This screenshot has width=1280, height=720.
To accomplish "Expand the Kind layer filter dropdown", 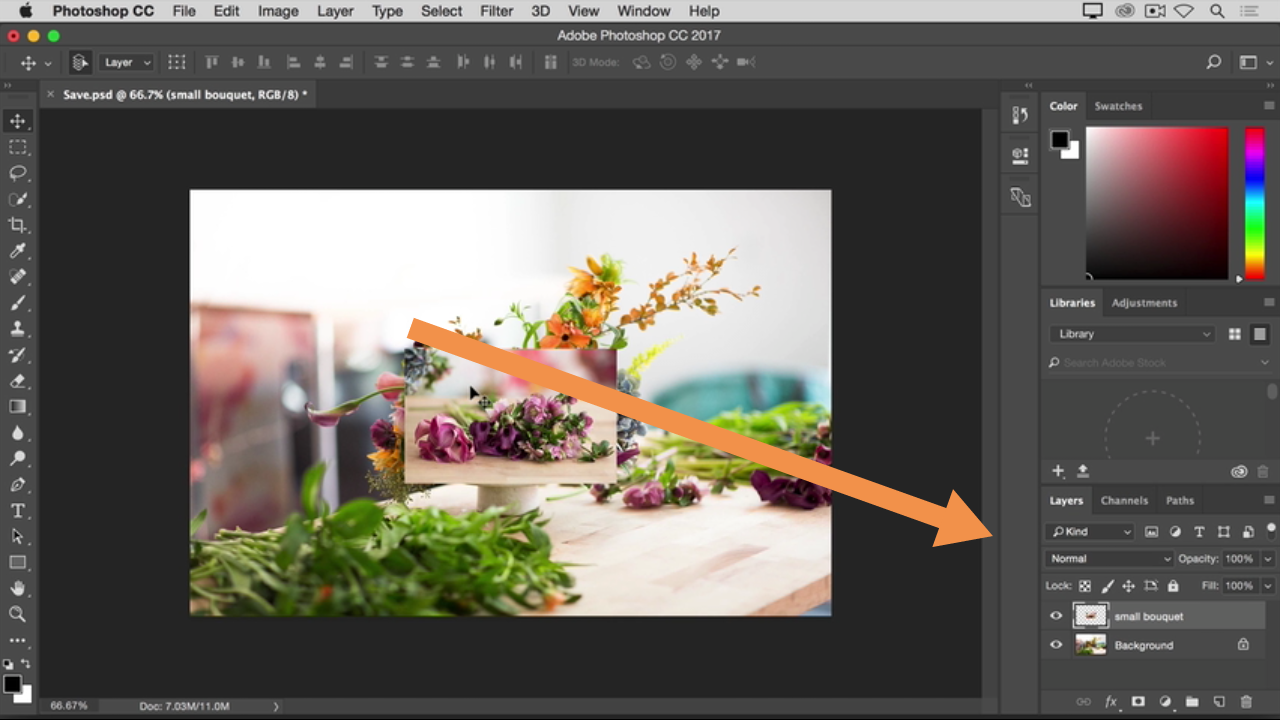I will [x=1089, y=532].
